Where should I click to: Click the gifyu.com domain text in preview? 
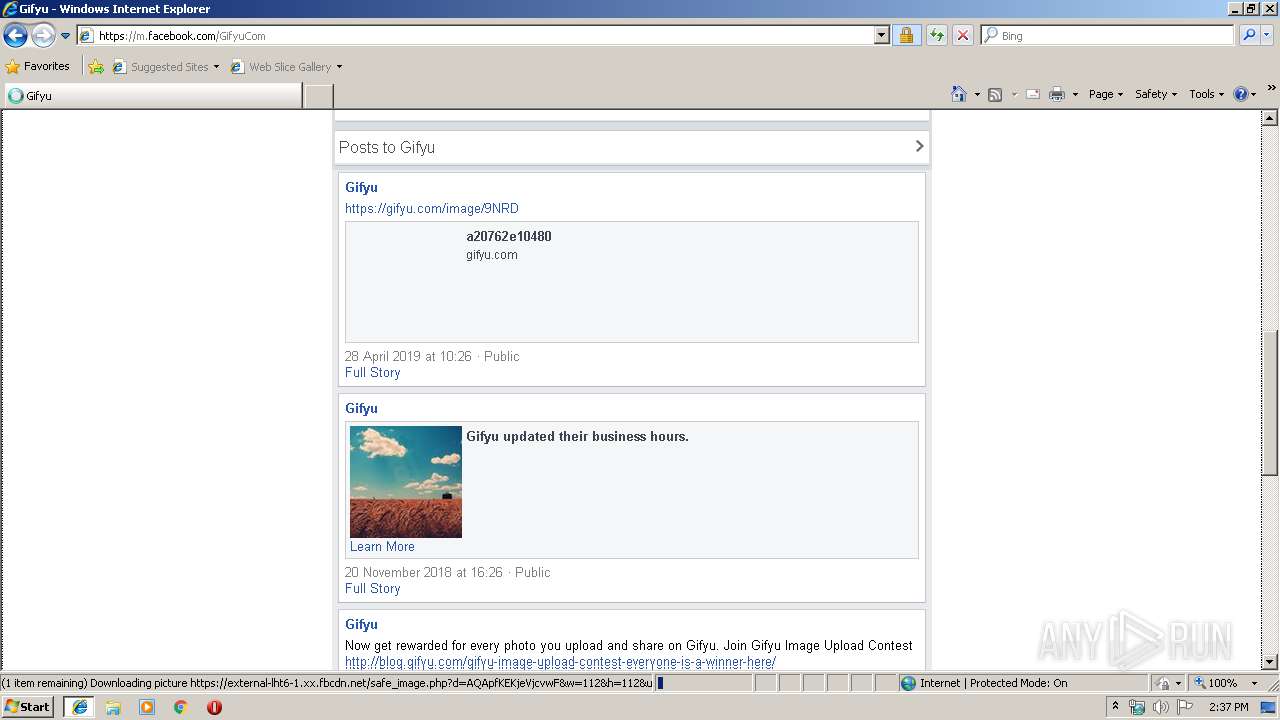pos(492,255)
